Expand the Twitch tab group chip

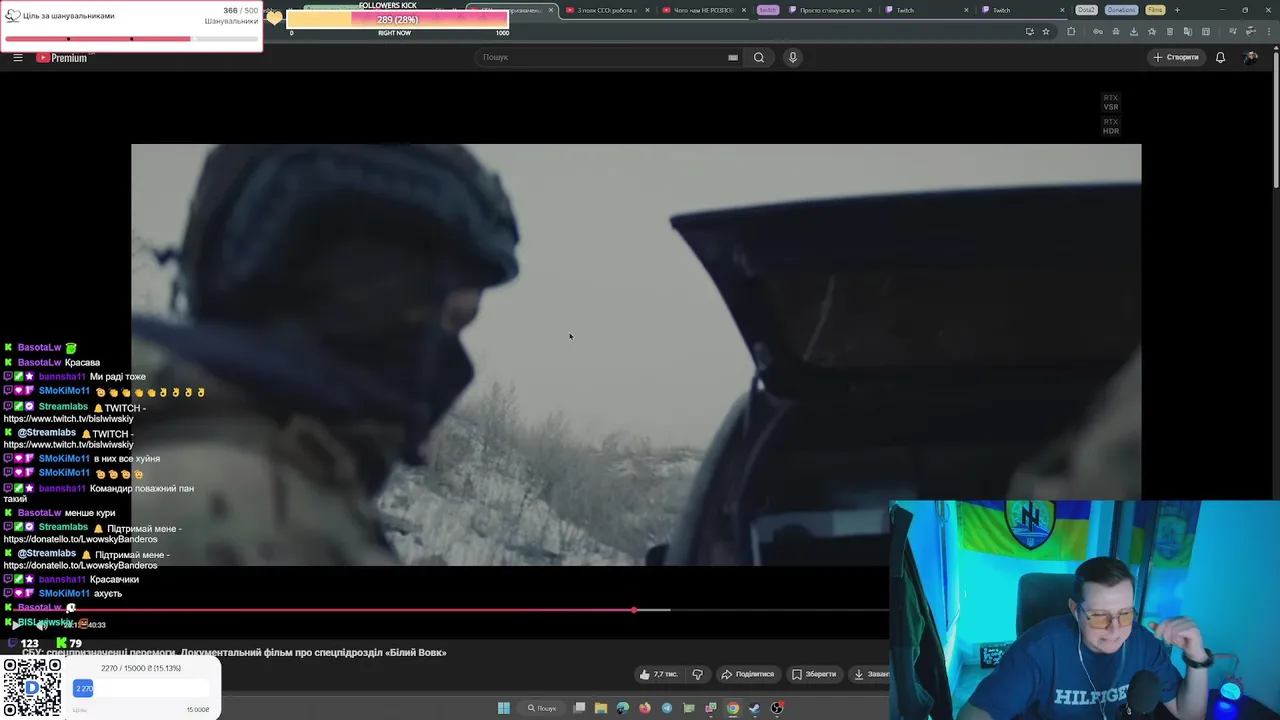click(x=768, y=10)
